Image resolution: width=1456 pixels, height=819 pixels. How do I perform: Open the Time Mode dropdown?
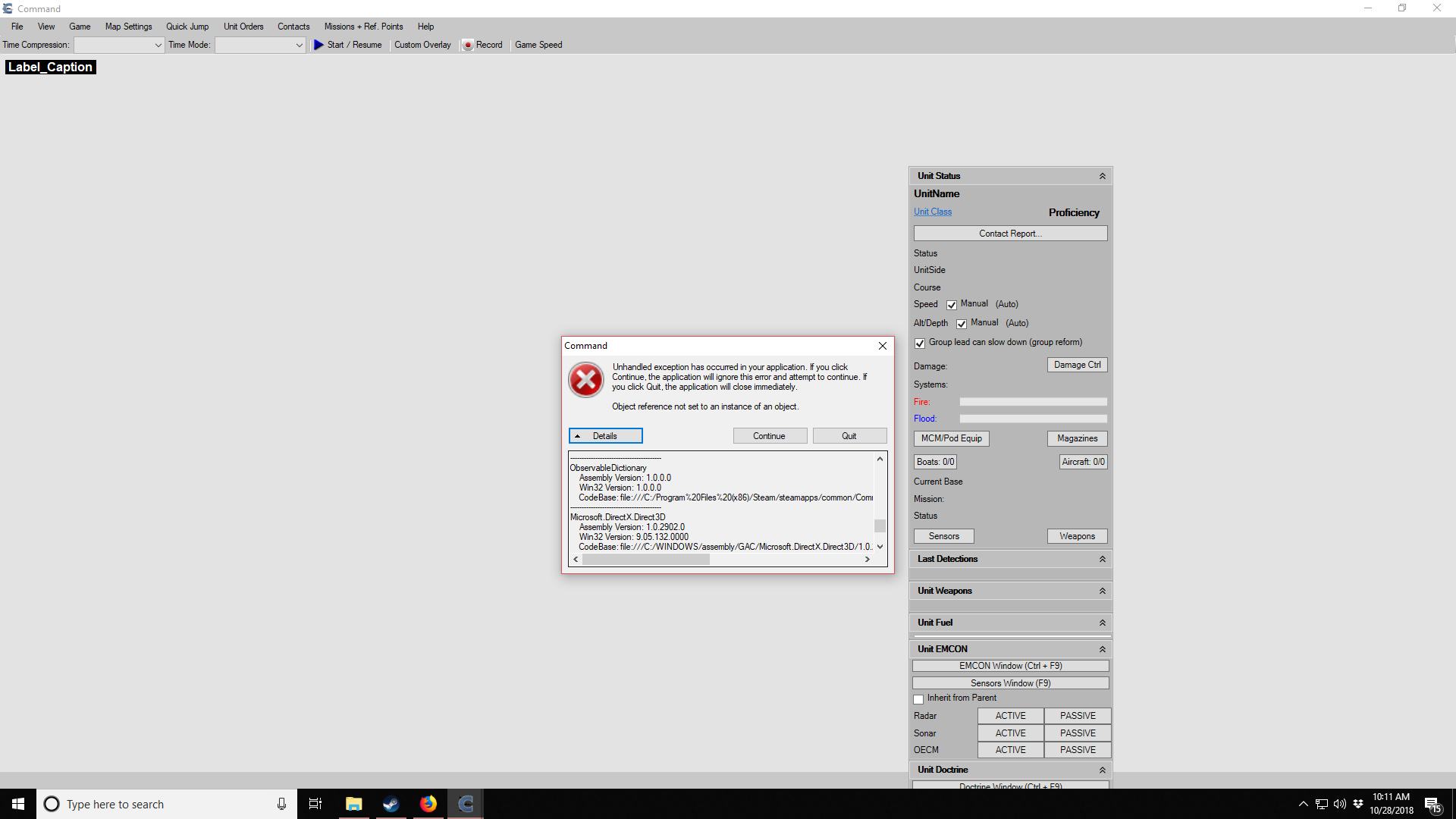(x=299, y=45)
